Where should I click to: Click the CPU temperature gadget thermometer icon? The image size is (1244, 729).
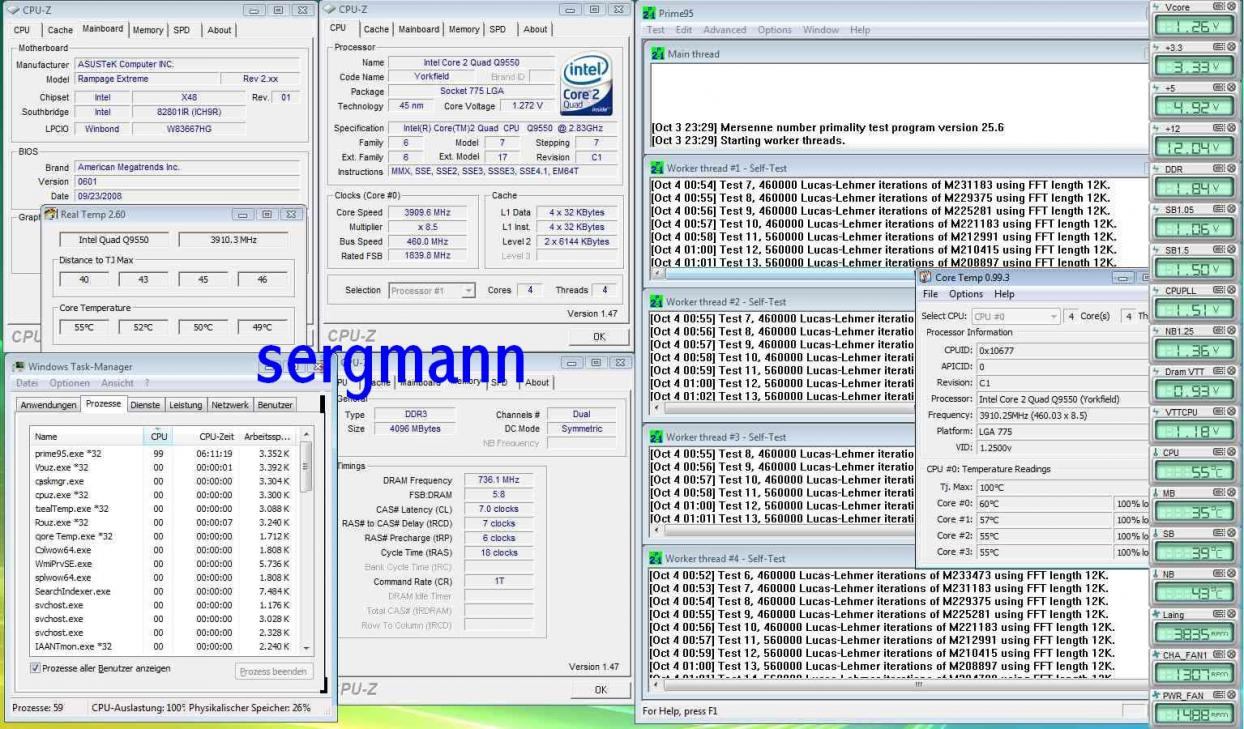(x=1157, y=452)
